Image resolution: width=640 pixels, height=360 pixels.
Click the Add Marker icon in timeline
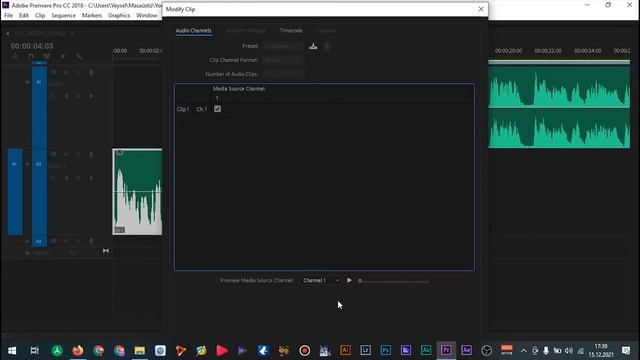click(x=63, y=56)
